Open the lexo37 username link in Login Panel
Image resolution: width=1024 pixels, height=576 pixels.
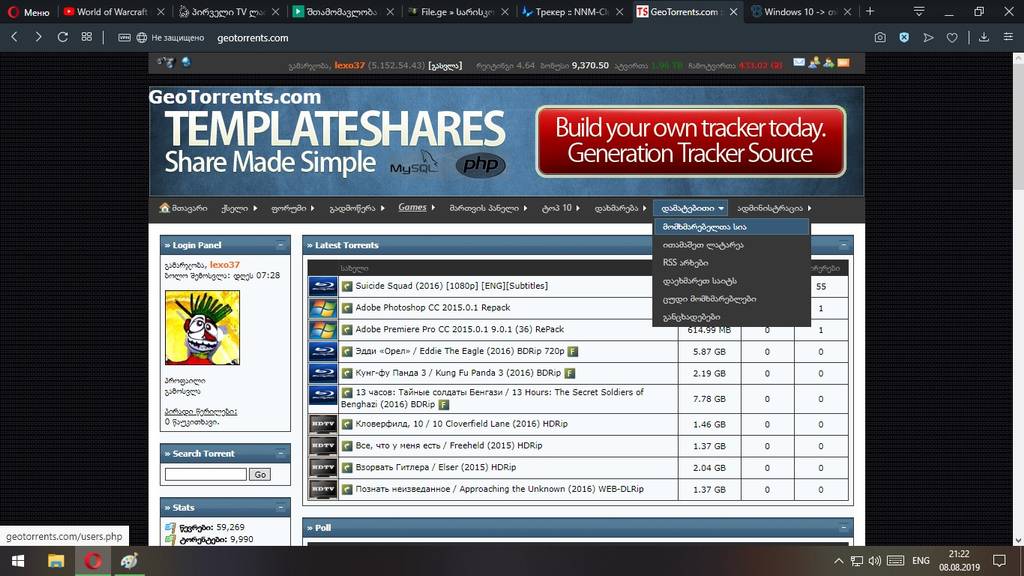click(225, 264)
